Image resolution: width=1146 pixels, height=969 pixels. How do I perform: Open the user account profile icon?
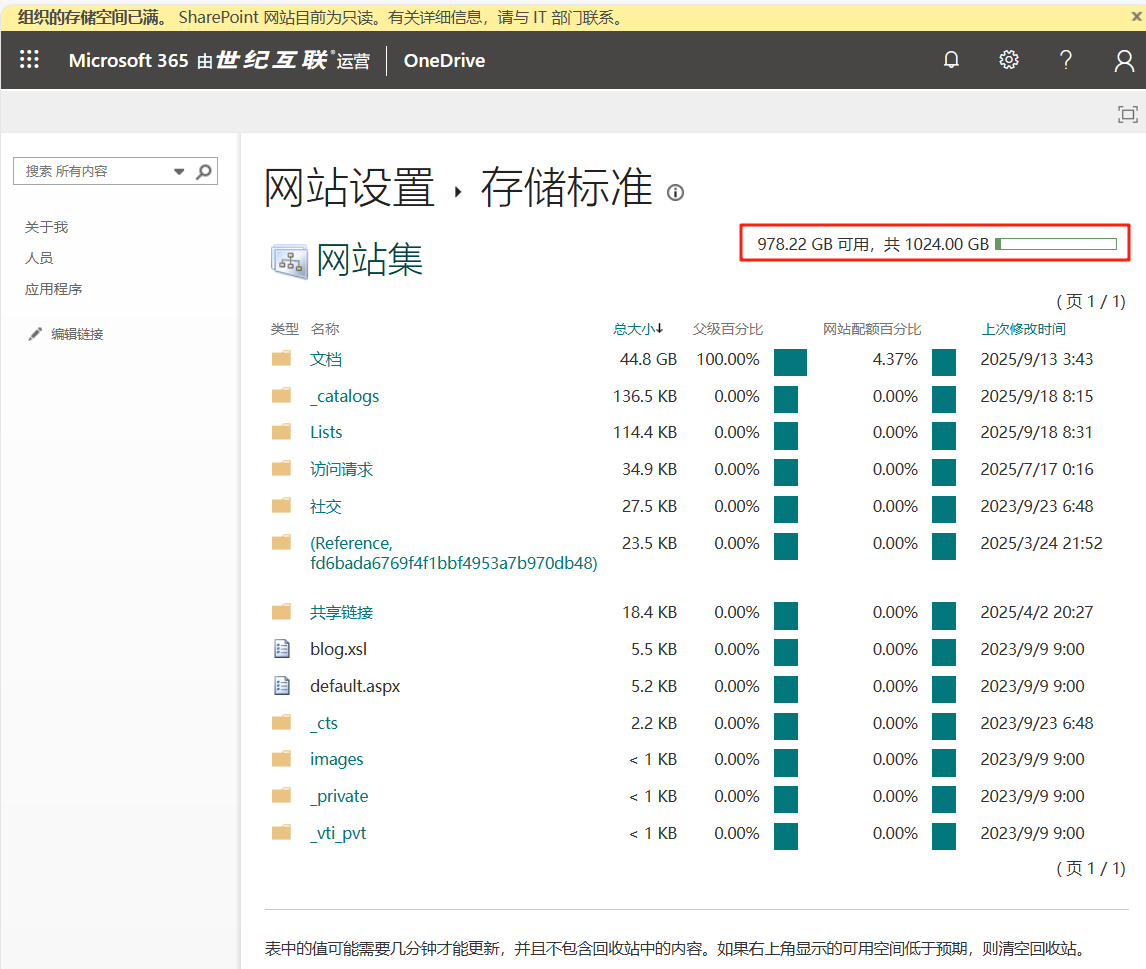pos(1124,60)
